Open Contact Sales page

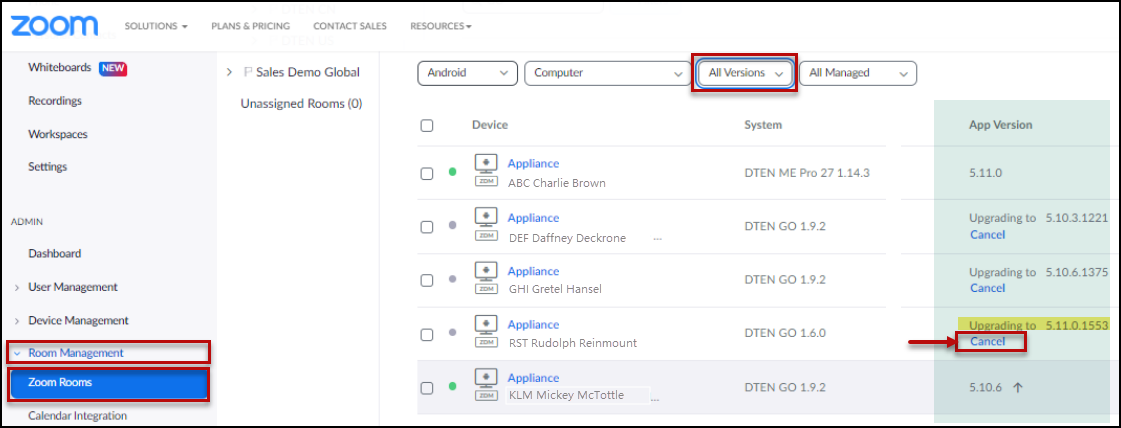[x=350, y=26]
